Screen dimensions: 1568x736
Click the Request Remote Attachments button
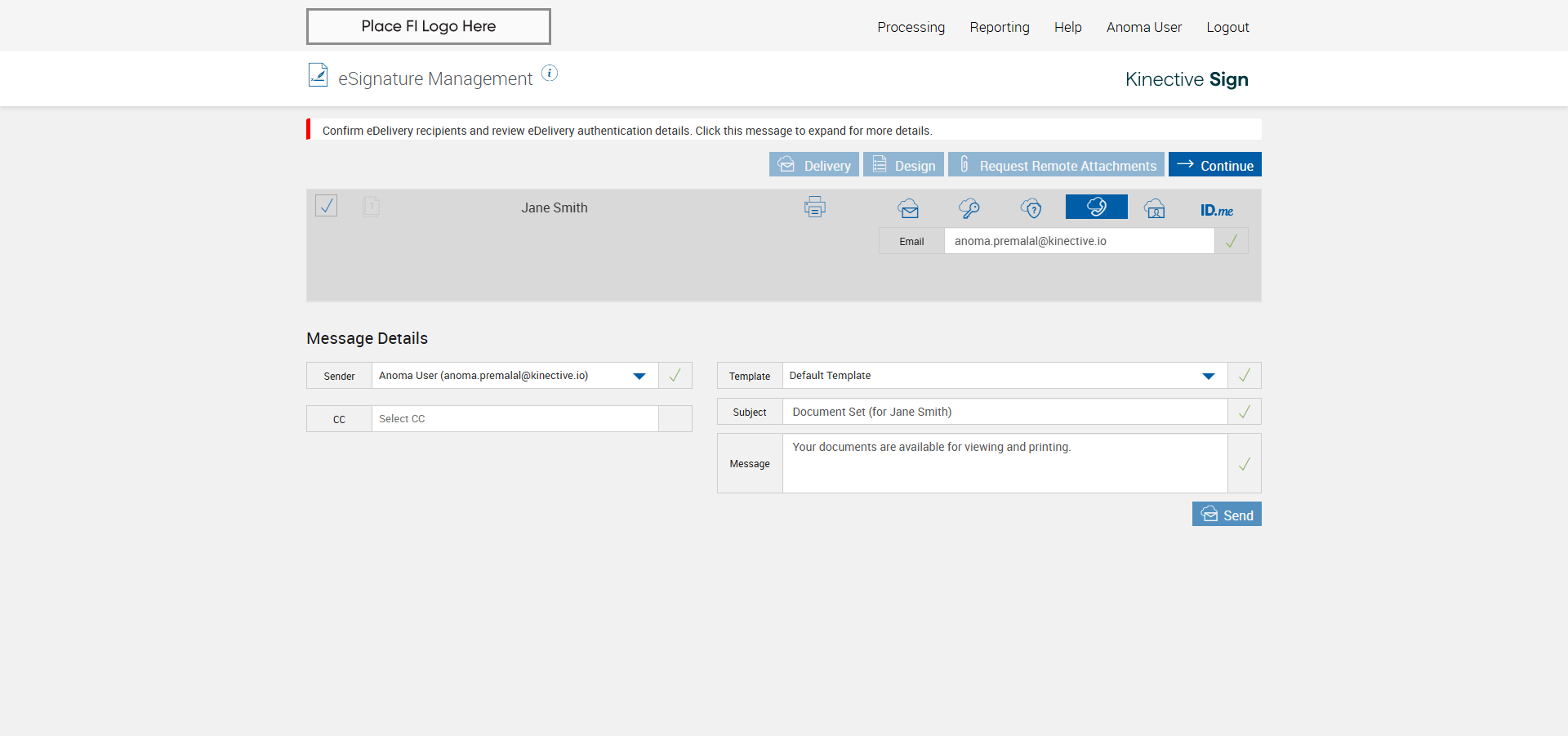[x=1056, y=165]
